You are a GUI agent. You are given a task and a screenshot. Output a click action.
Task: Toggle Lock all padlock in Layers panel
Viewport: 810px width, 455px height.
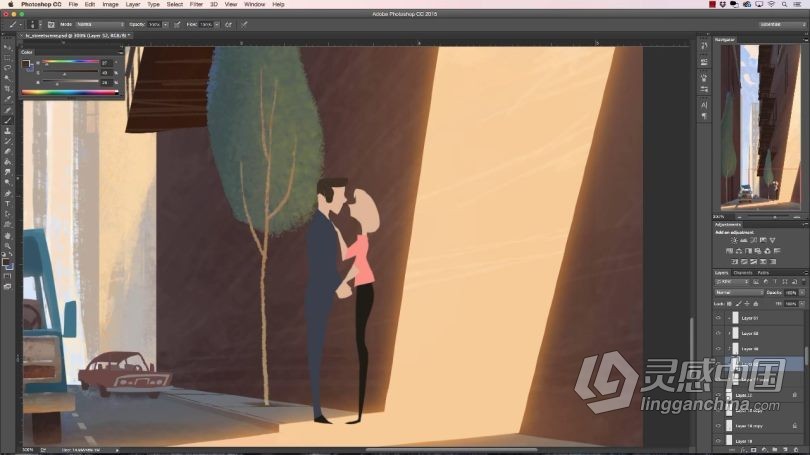click(x=756, y=304)
